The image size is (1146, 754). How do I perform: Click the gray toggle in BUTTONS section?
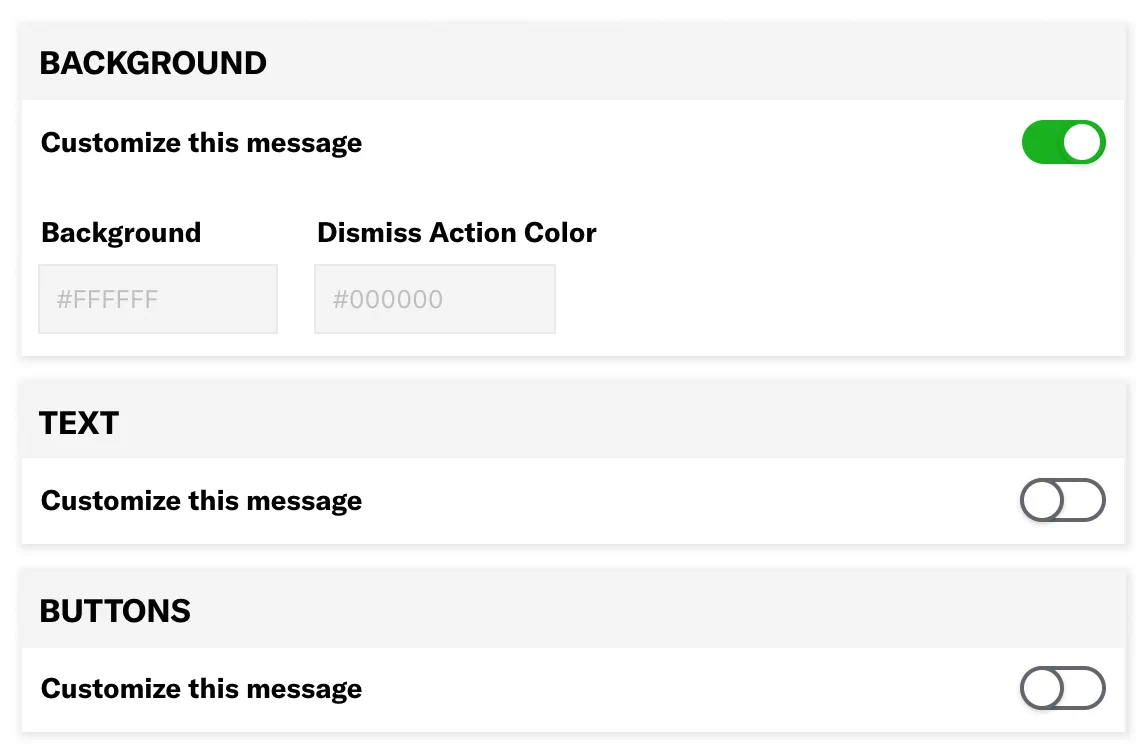[1062, 688]
